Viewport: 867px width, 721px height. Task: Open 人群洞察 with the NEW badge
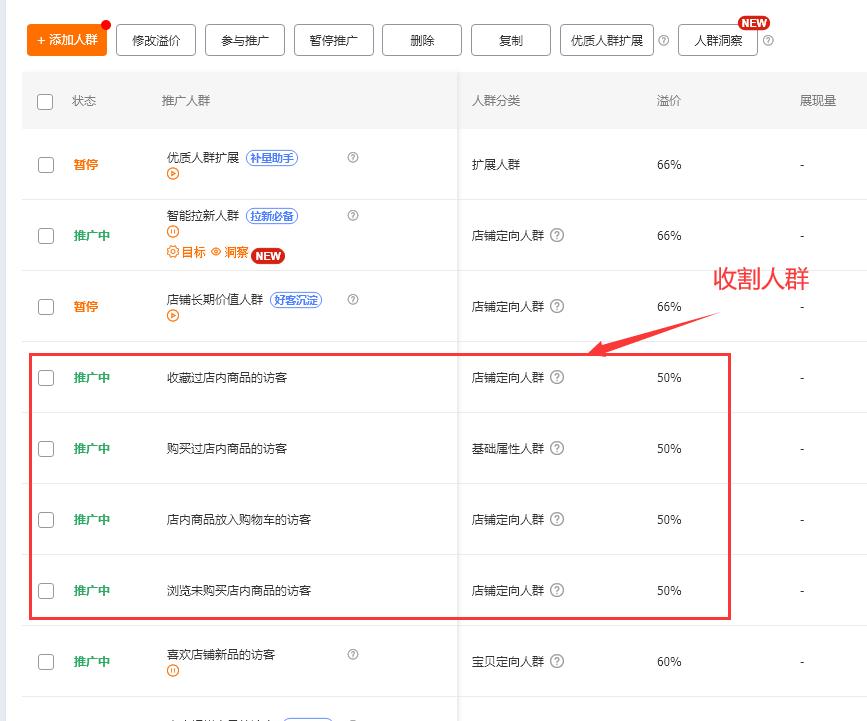pyautogui.click(x=717, y=40)
